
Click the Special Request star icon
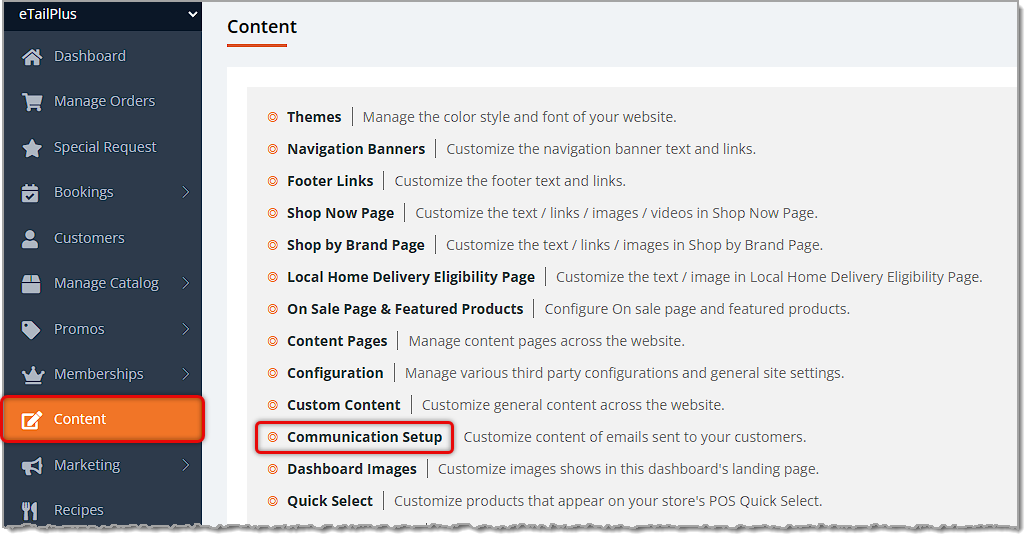[32, 148]
